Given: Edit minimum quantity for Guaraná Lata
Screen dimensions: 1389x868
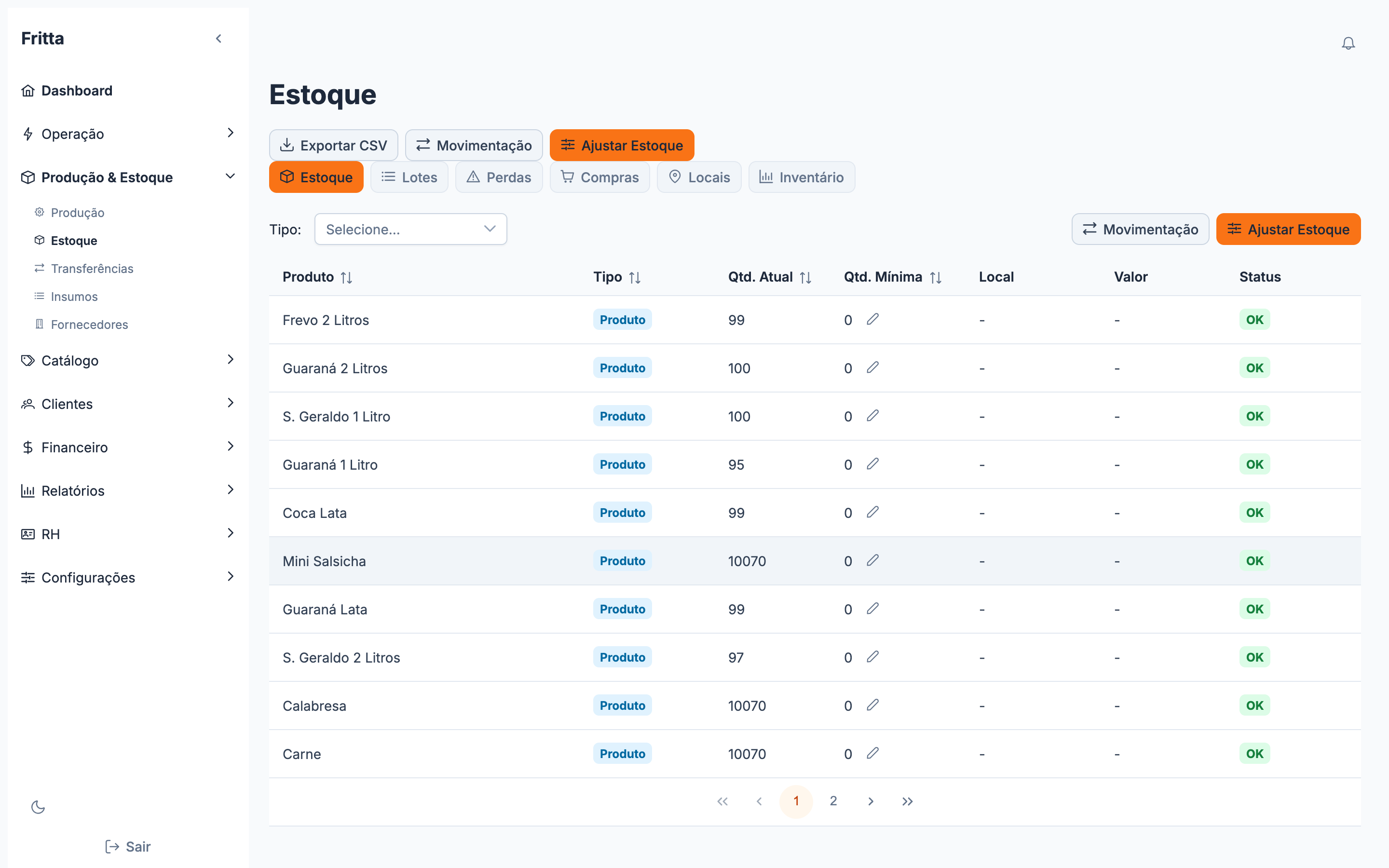Looking at the screenshot, I should point(872,609).
